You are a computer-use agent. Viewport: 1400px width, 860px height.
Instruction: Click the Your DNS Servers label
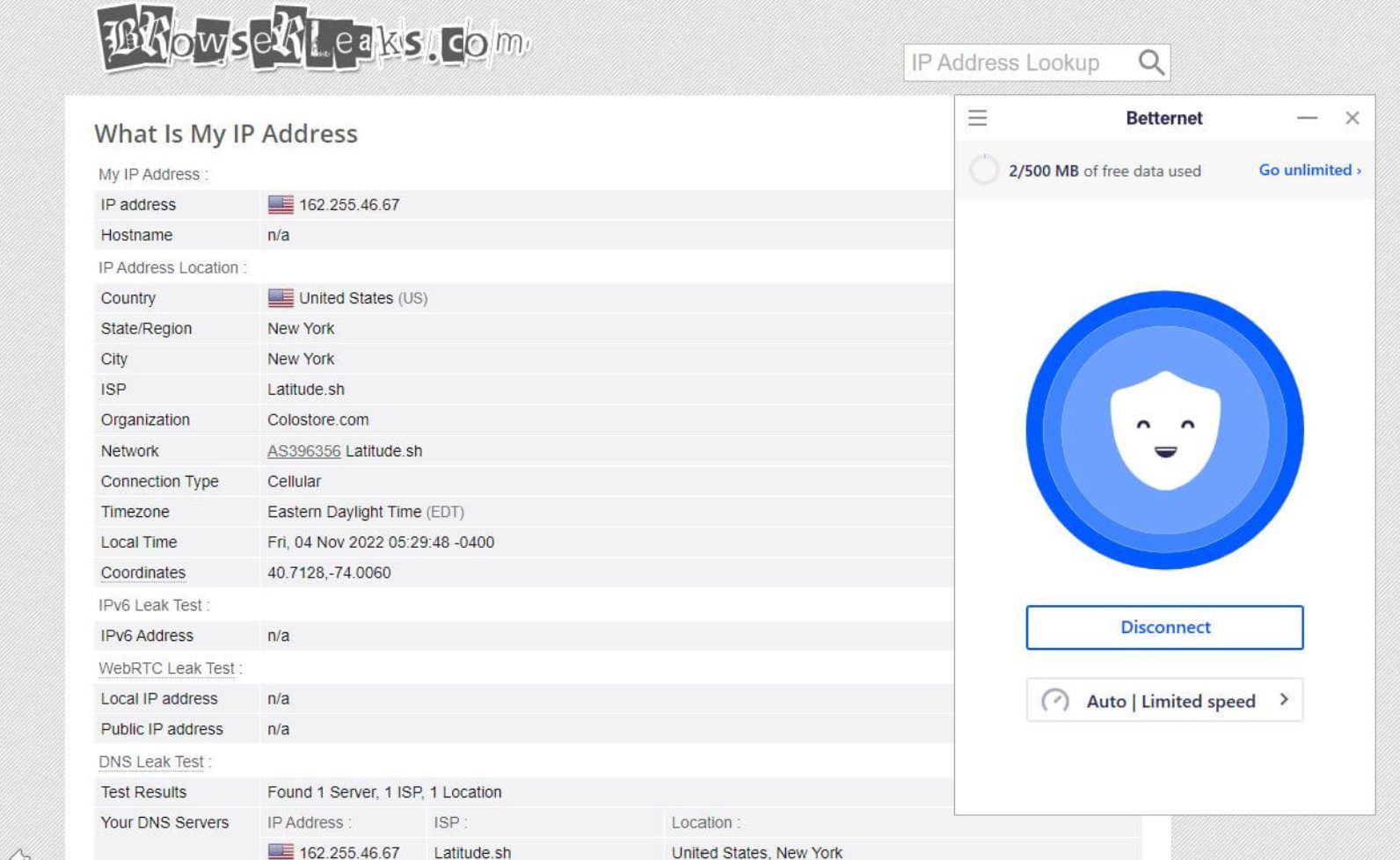(164, 822)
